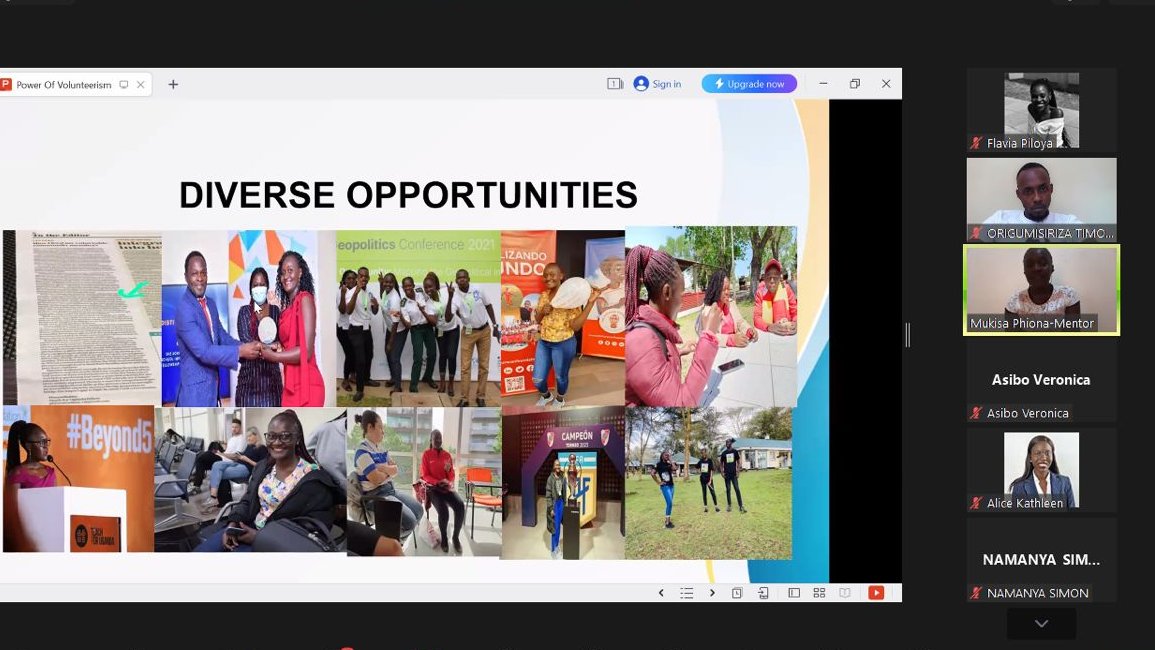This screenshot has height=650, width=1155.
Task: Play slideshow from beginning icon
Action: (737, 592)
